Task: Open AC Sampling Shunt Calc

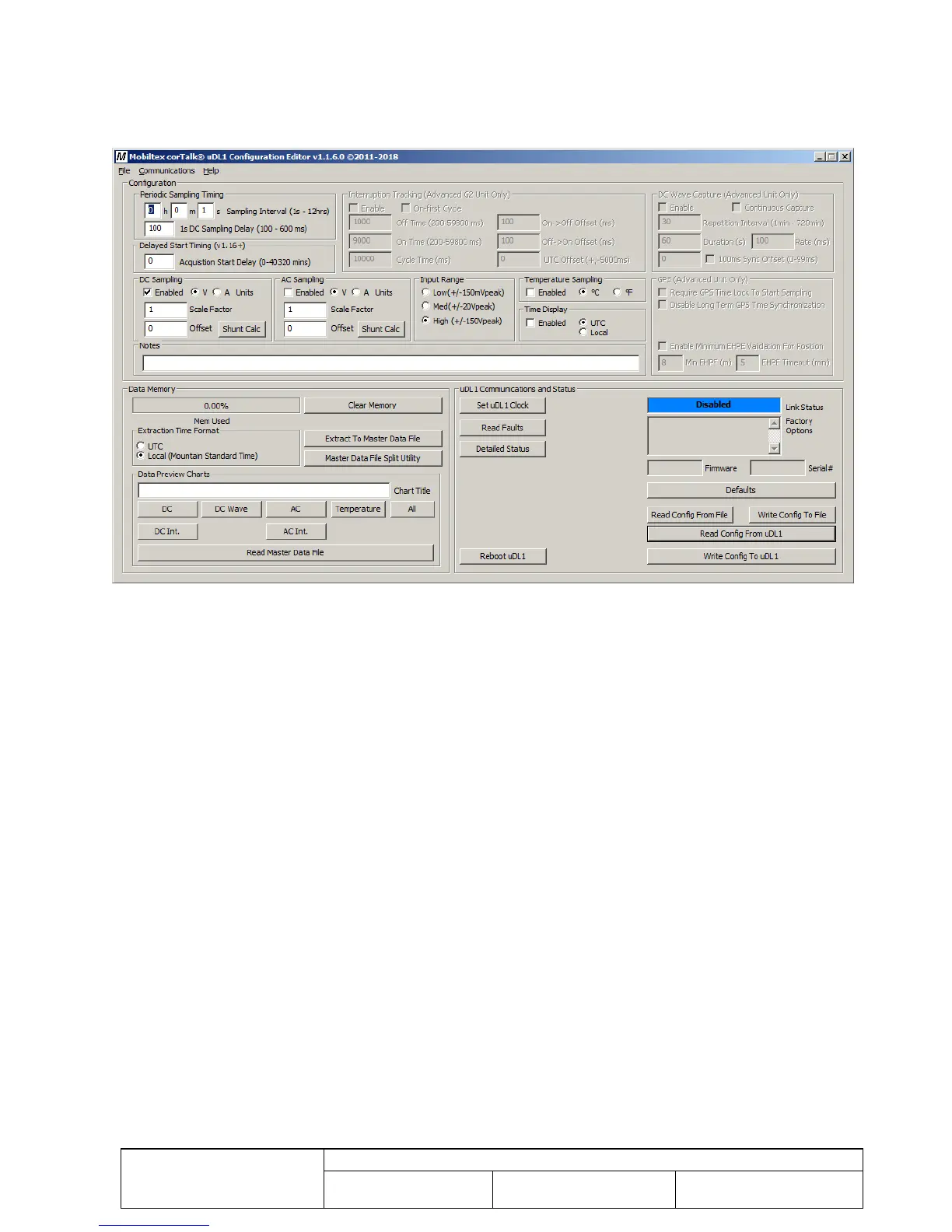Action: click(x=381, y=329)
